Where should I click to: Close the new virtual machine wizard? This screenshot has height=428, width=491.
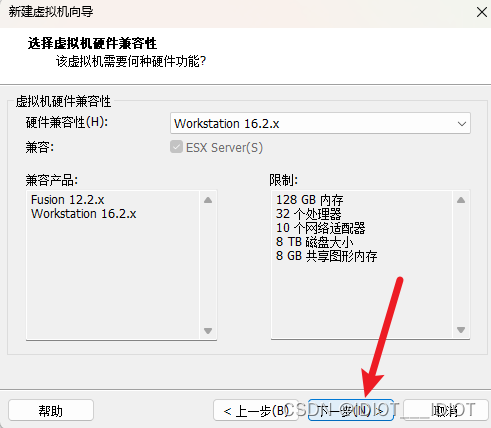click(481, 12)
